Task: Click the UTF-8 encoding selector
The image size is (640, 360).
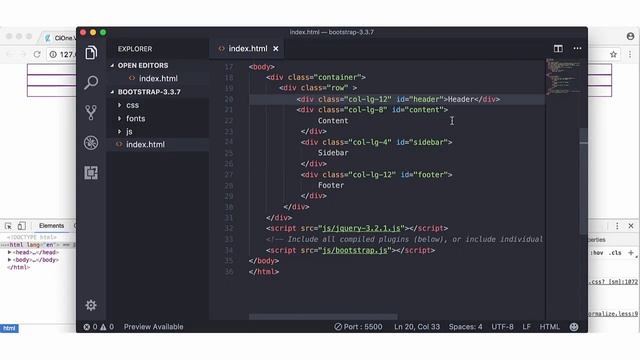Action: click(502, 327)
